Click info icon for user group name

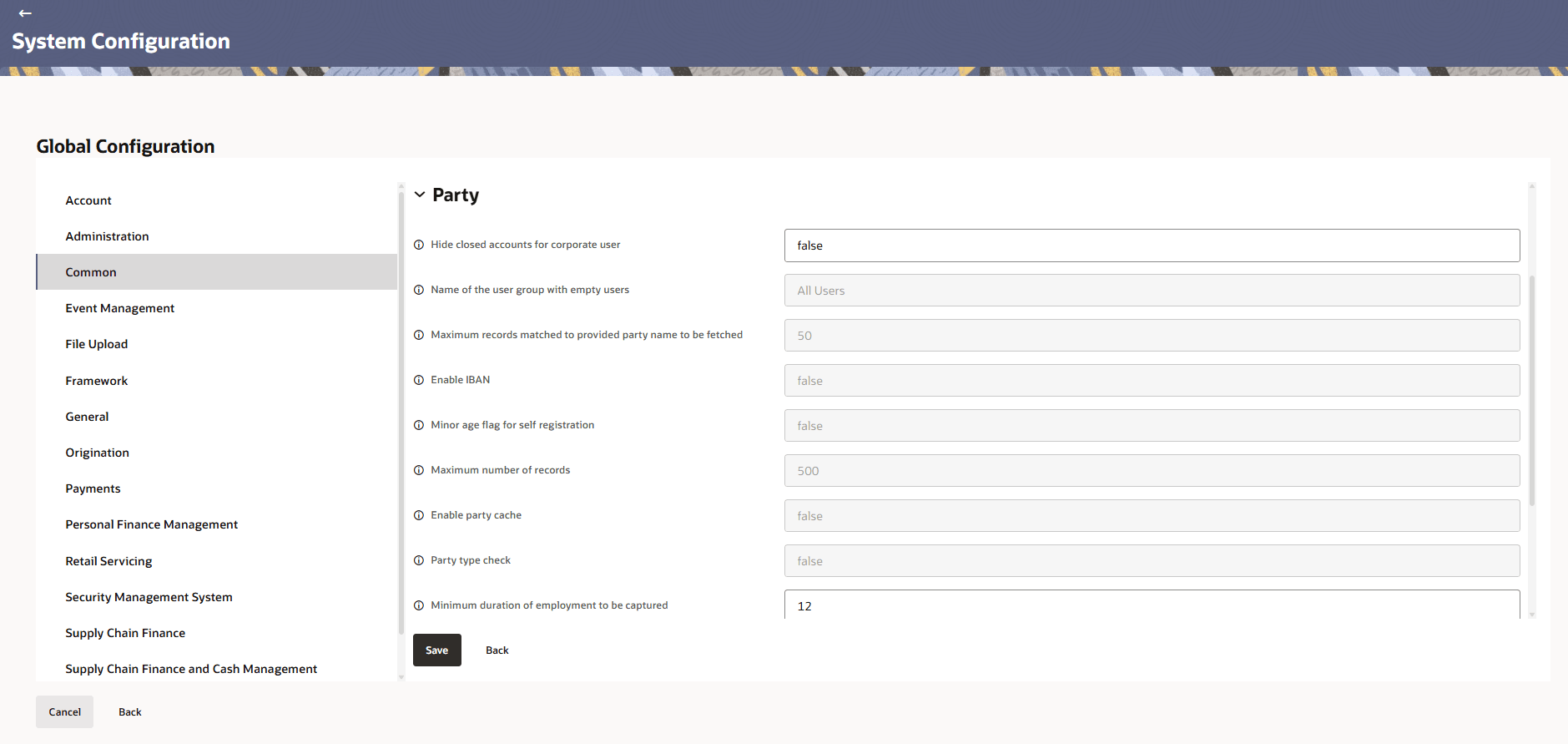coord(419,290)
